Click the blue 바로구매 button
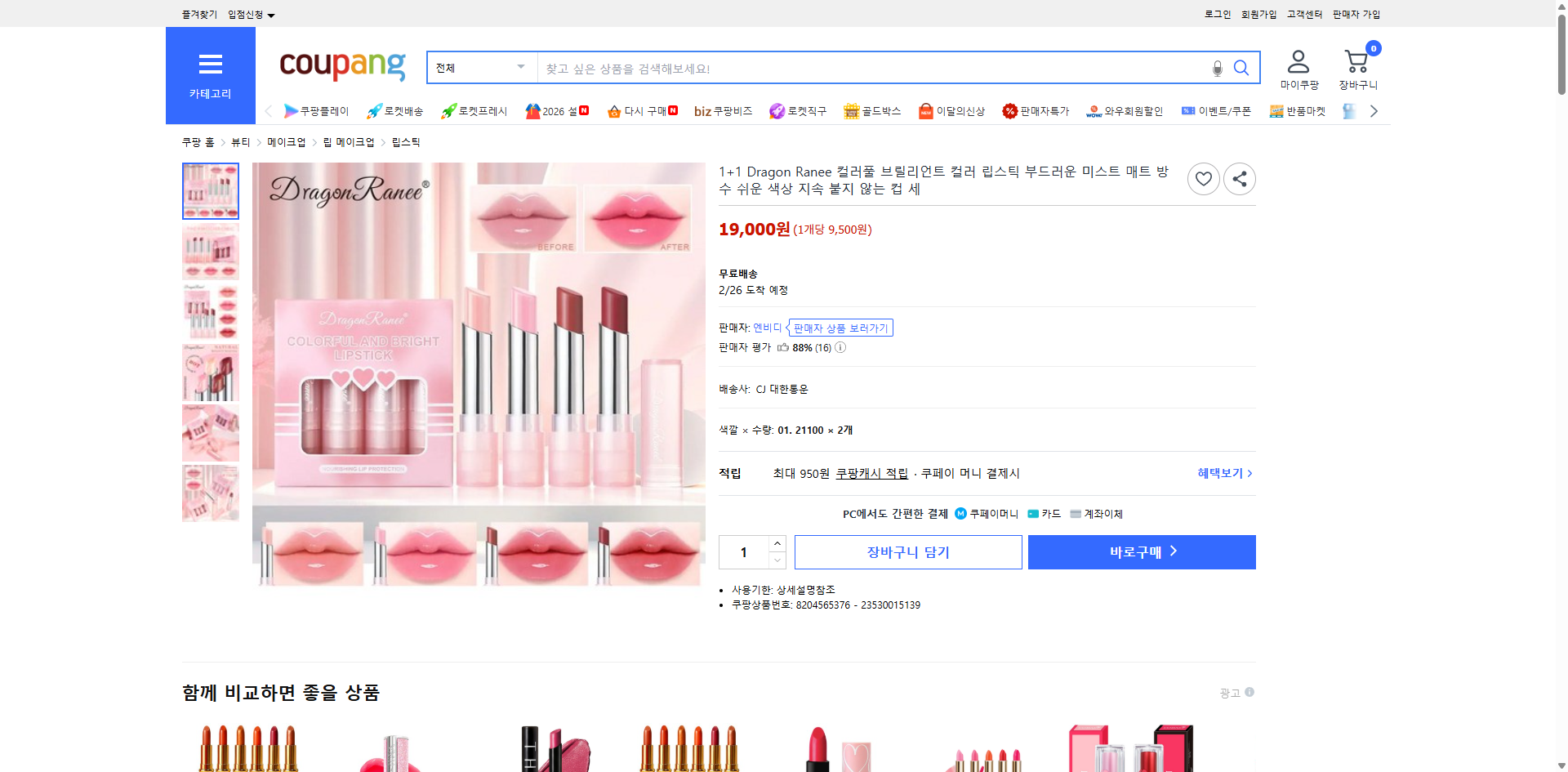 click(x=1141, y=551)
